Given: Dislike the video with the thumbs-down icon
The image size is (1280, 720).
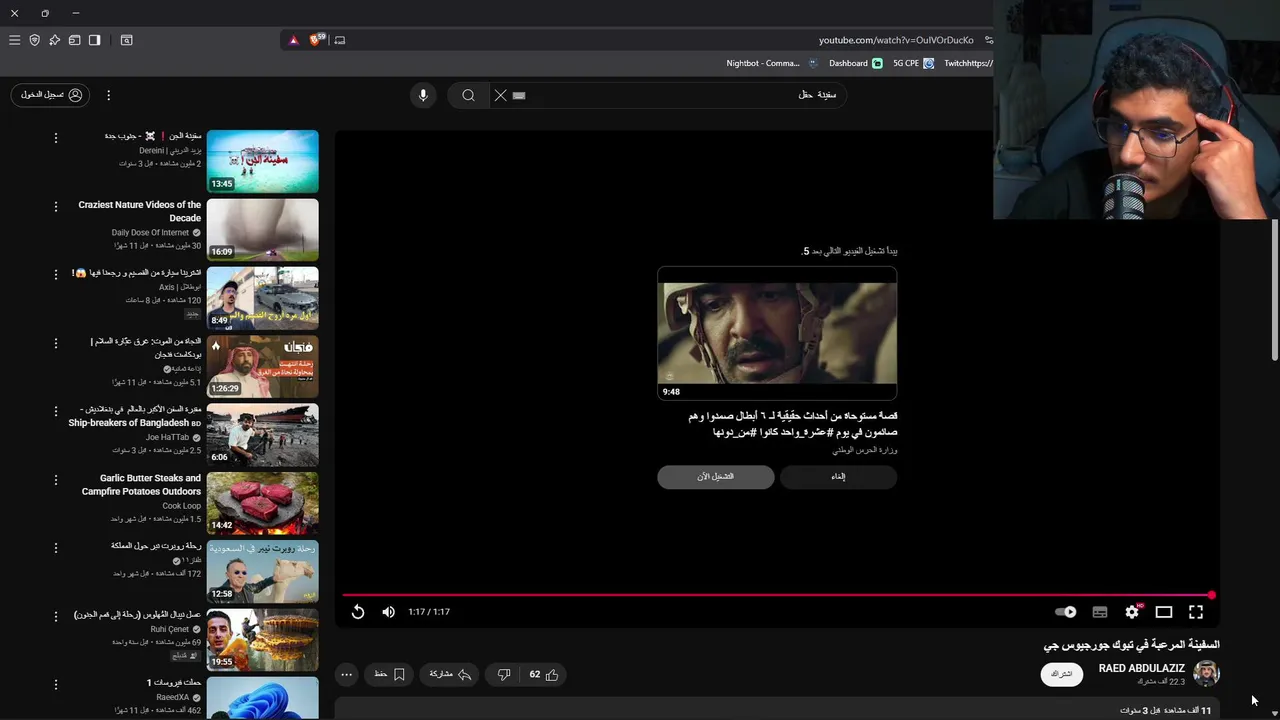Looking at the screenshot, I should pyautogui.click(x=504, y=675).
